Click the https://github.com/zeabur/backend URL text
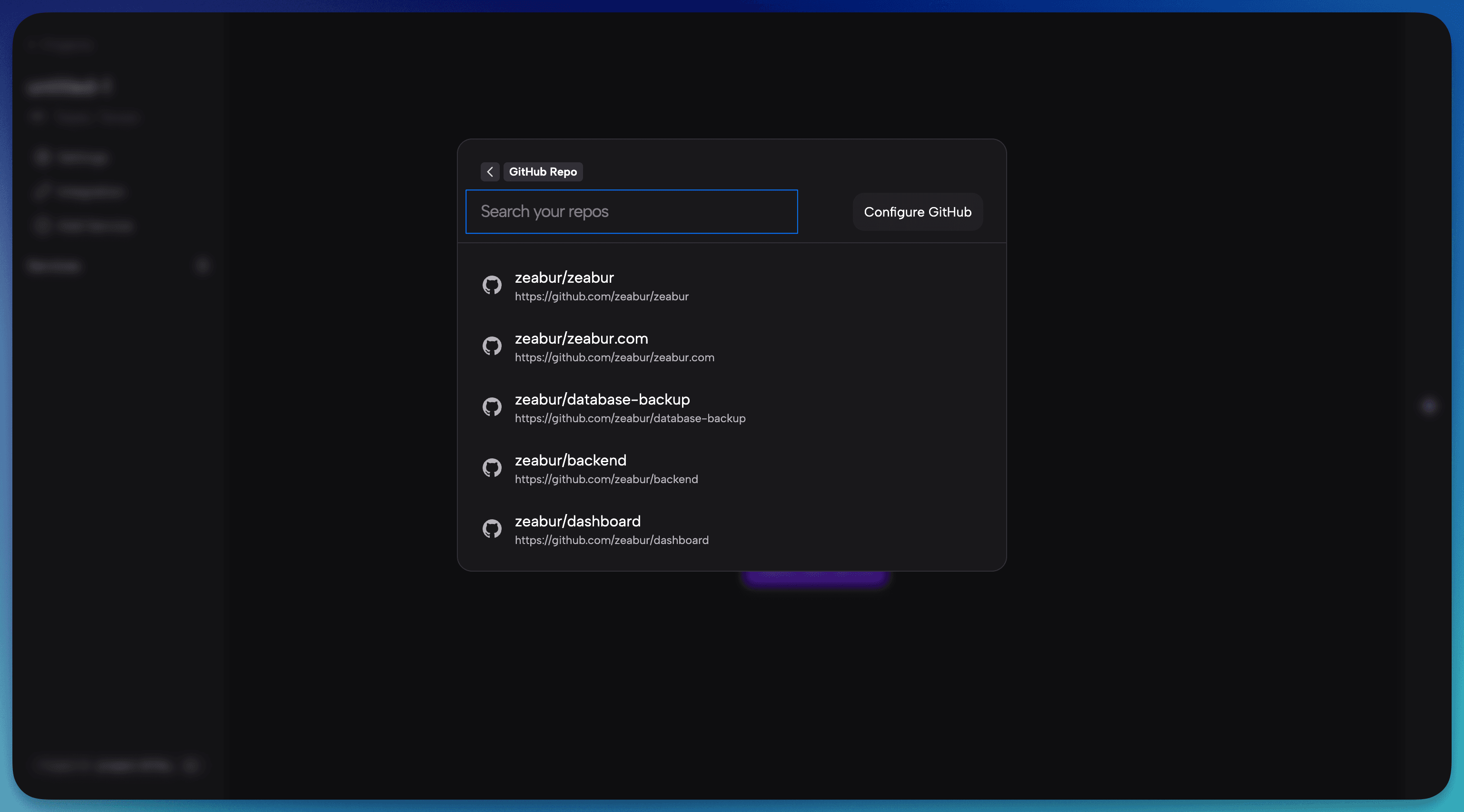The width and height of the screenshot is (1464, 812). (x=606, y=479)
